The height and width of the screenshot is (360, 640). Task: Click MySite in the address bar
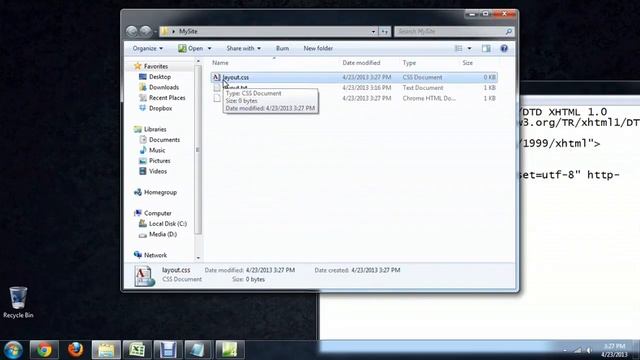[188, 31]
